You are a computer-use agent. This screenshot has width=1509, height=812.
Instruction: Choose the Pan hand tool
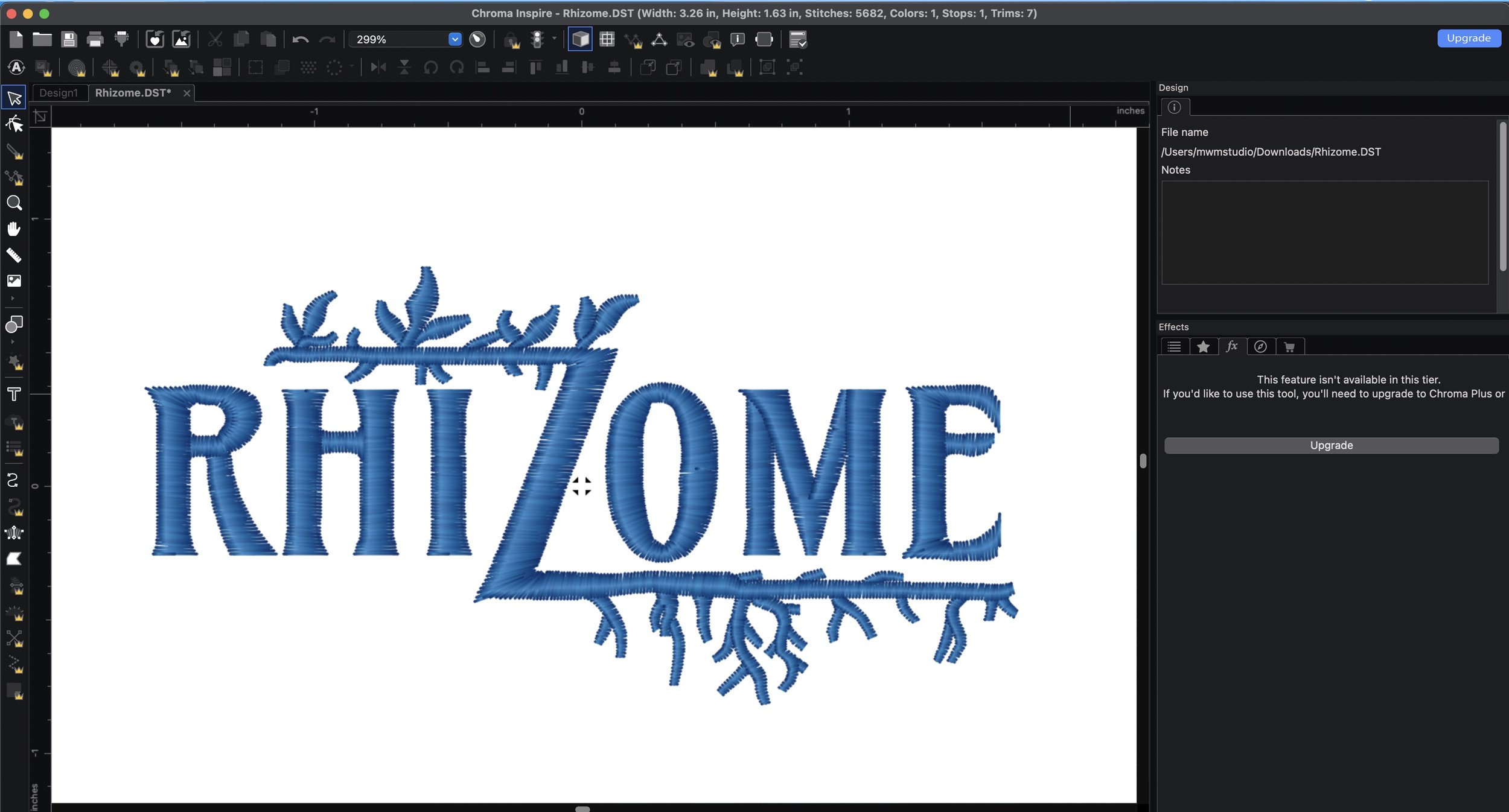[x=14, y=229]
